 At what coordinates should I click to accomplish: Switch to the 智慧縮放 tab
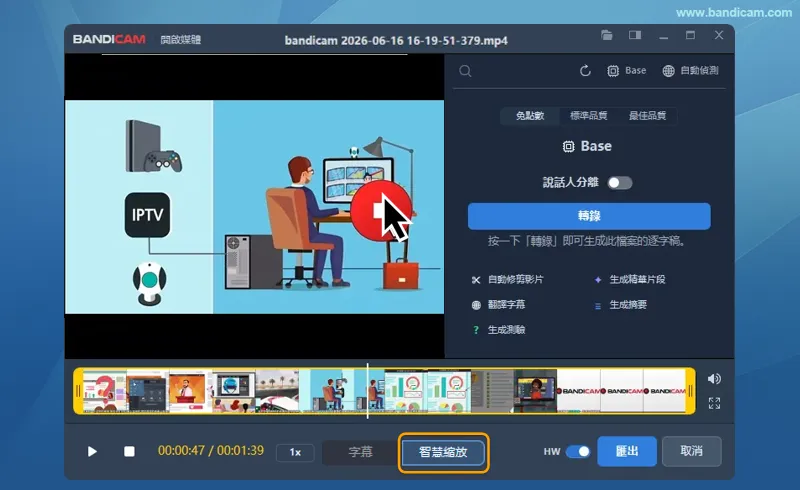tap(443, 452)
